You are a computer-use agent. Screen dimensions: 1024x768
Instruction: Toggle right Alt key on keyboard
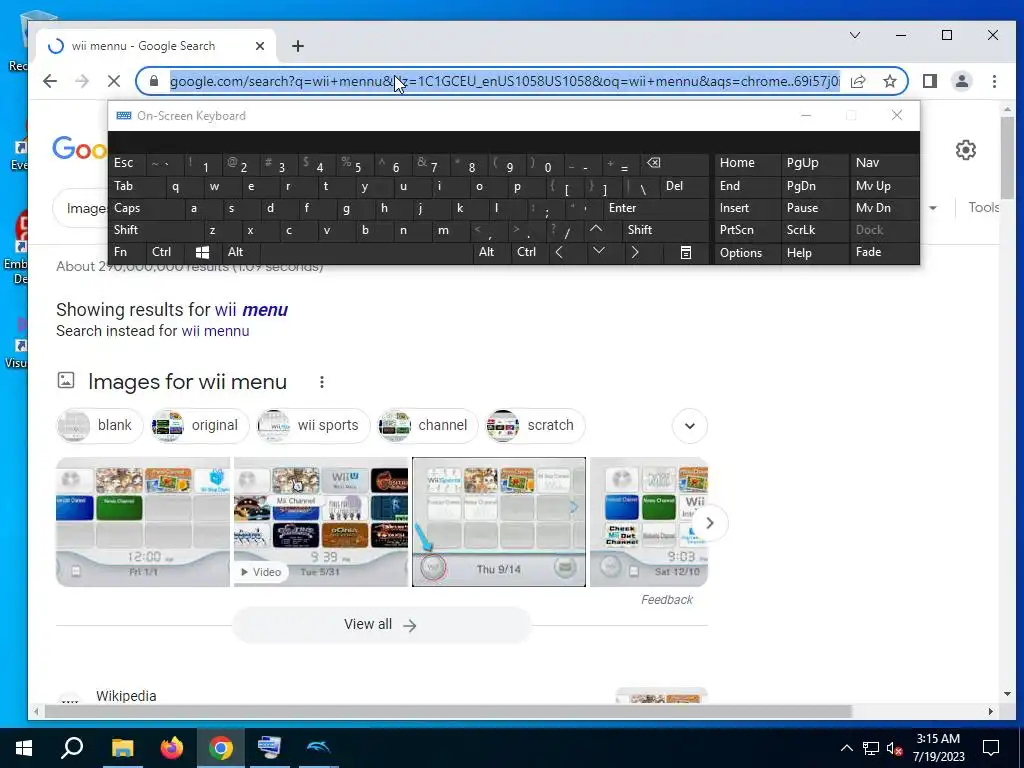coord(492,252)
